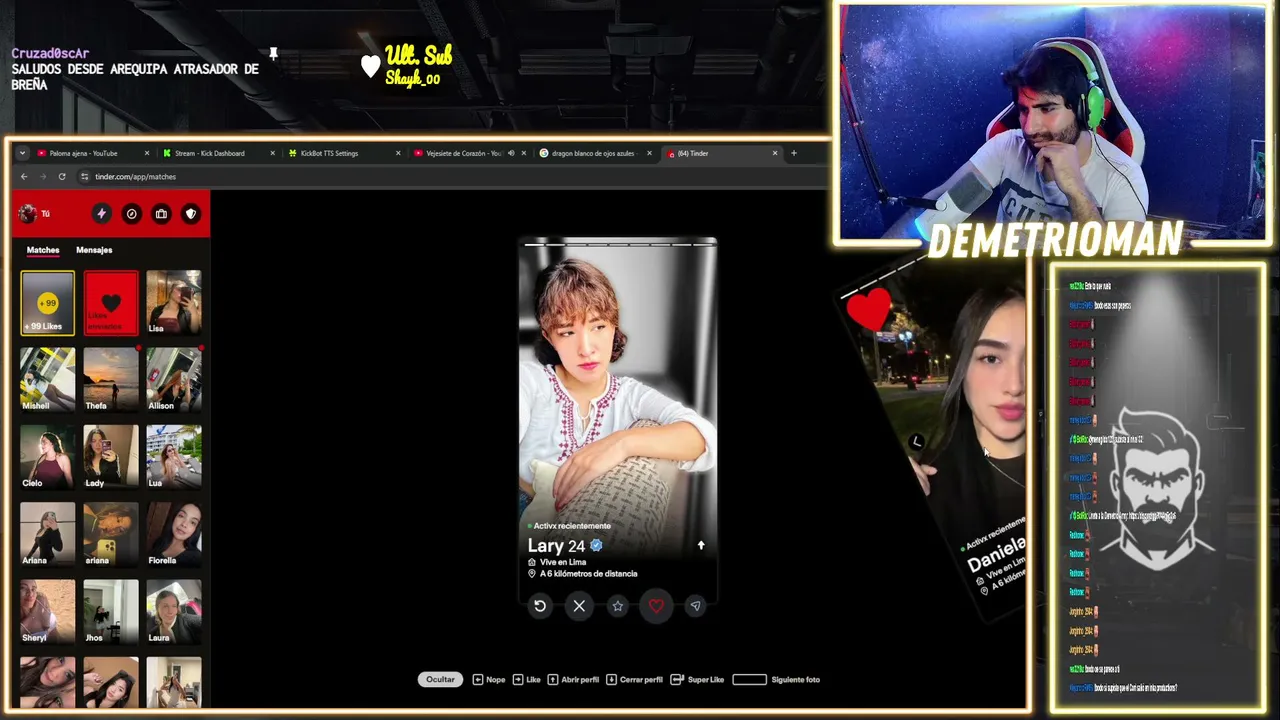Image resolution: width=1280 pixels, height=720 pixels.
Task: Click "A 6 kilómetros de distancia" on Lary's card
Action: (x=588, y=574)
